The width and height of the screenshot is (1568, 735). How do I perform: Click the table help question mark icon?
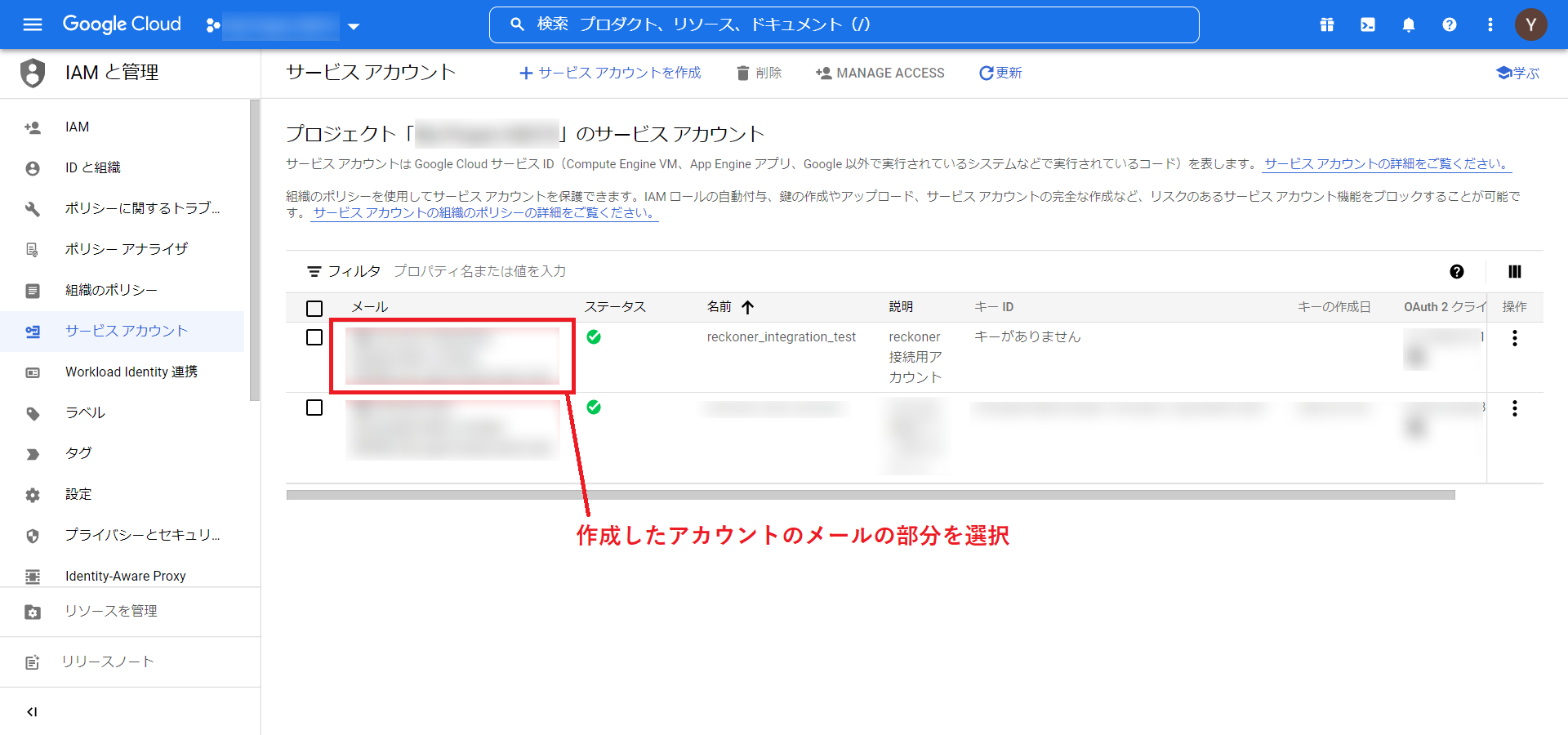[1458, 271]
